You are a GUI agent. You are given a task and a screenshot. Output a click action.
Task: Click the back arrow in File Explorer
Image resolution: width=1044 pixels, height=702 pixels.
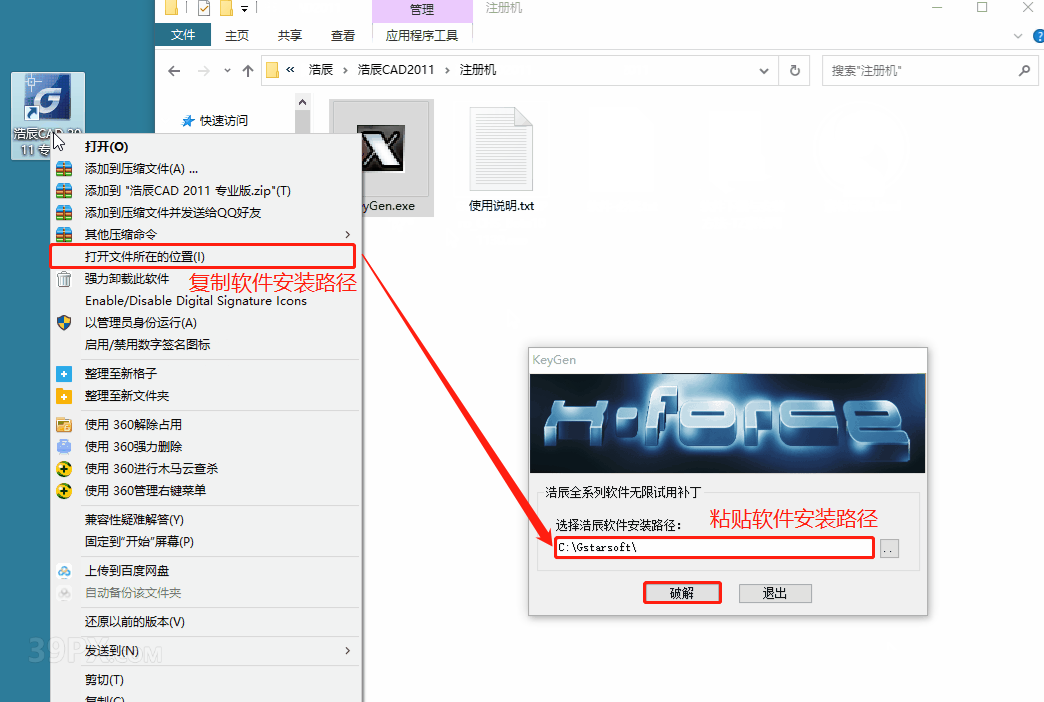(x=174, y=70)
